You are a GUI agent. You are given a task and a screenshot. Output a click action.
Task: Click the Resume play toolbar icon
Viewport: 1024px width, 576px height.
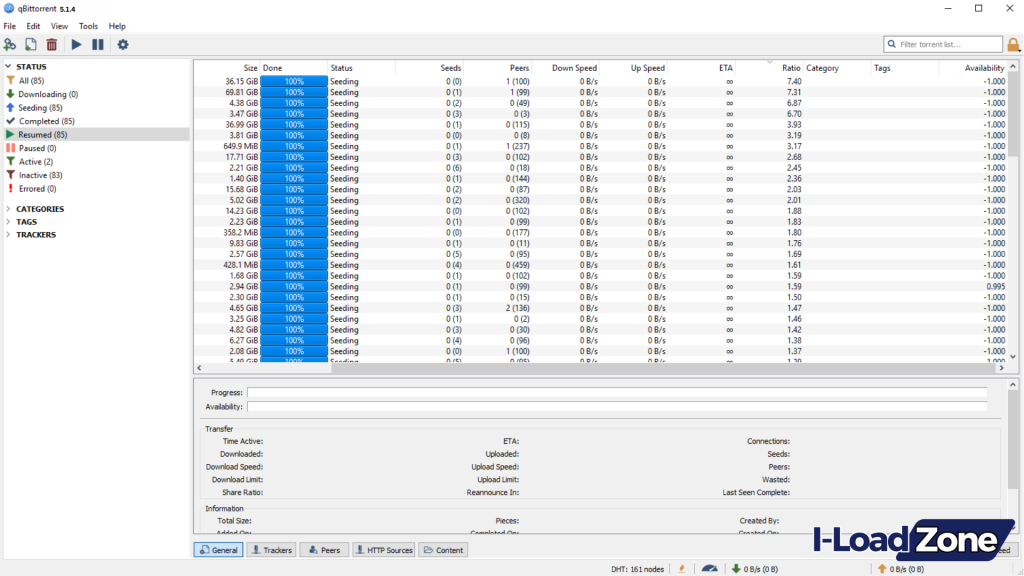pos(76,44)
